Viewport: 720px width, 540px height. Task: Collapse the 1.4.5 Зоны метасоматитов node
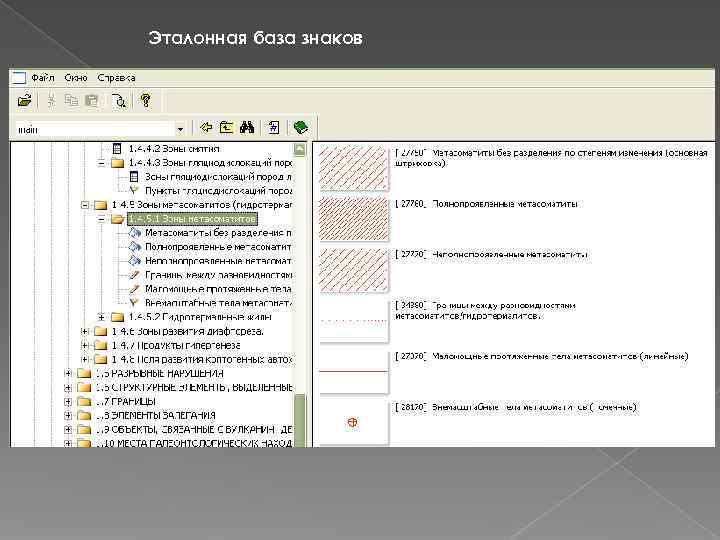[x=84, y=205]
